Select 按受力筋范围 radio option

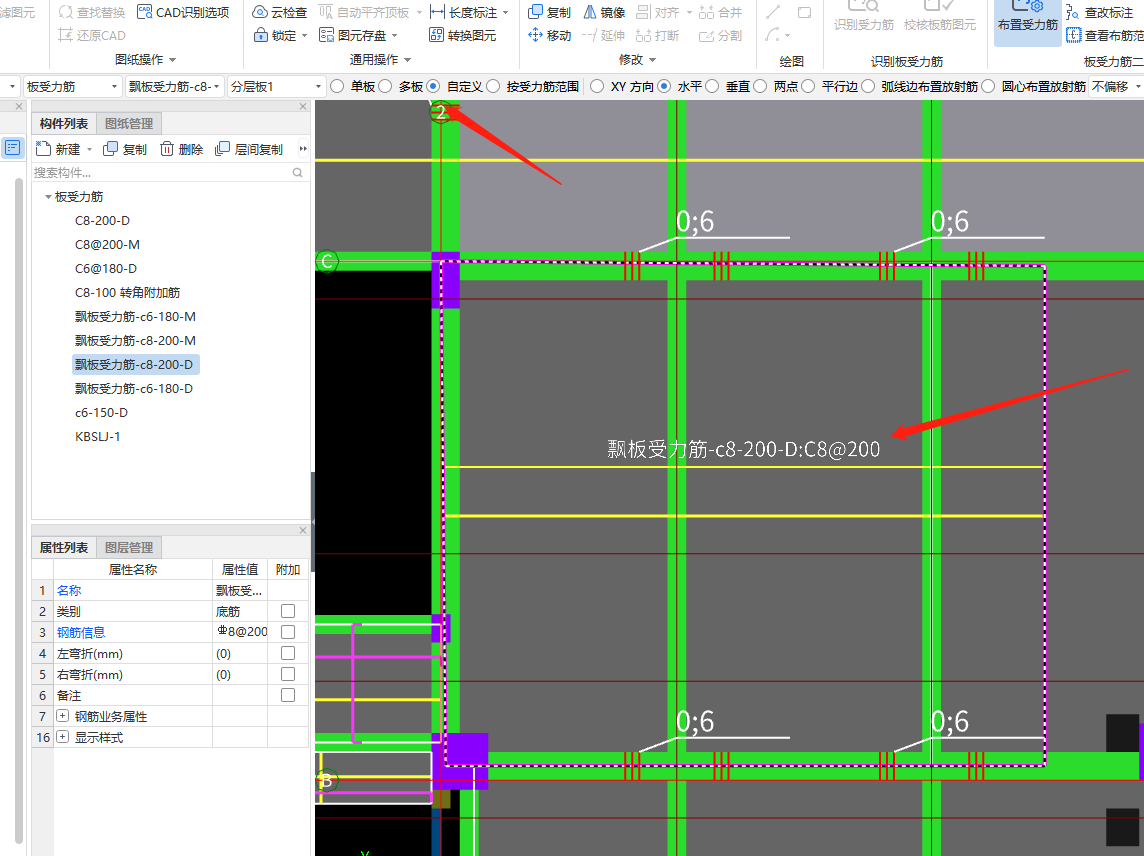point(493,86)
